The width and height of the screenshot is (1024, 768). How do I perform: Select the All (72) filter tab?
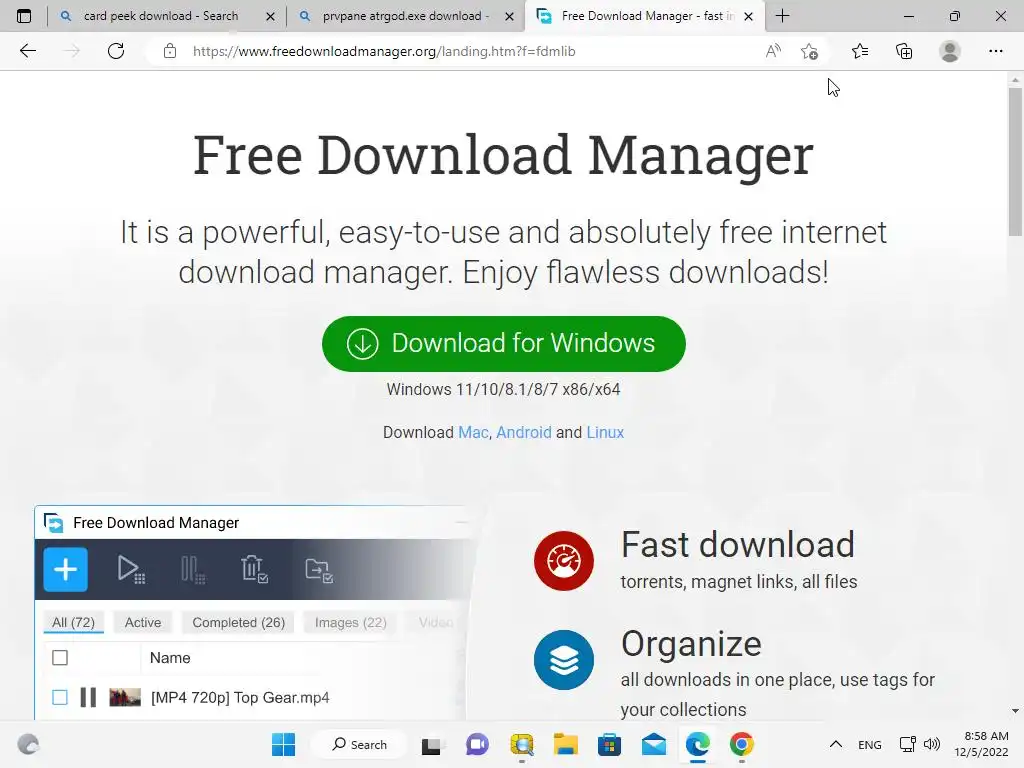[73, 622]
